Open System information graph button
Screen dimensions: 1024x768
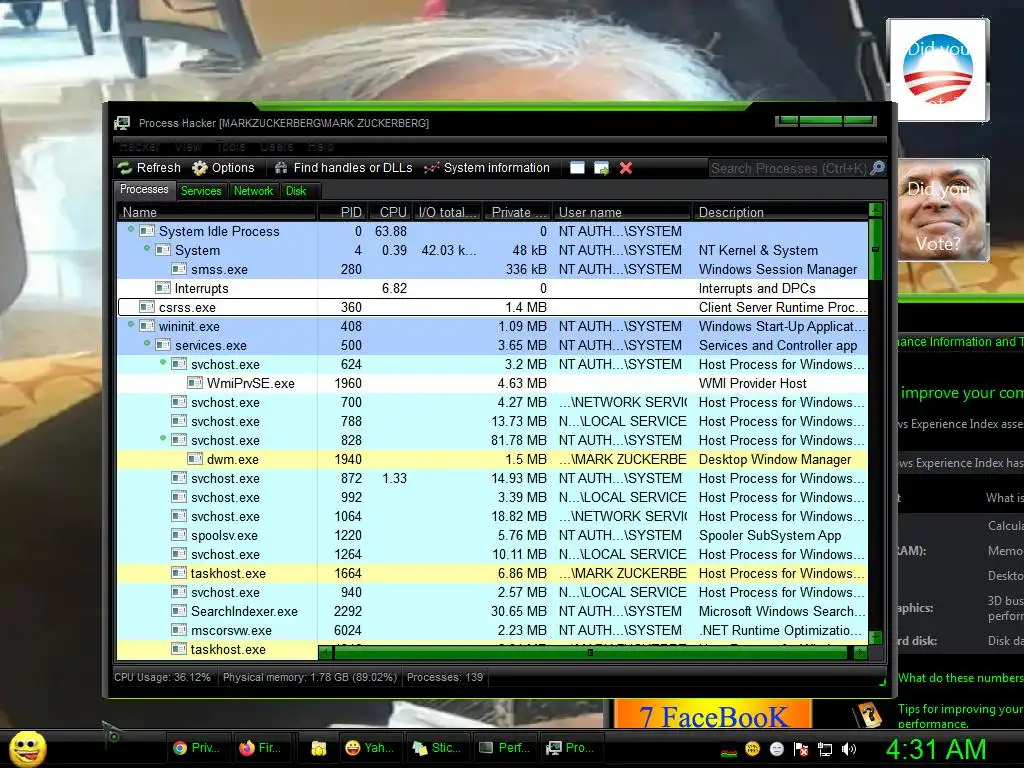487,168
